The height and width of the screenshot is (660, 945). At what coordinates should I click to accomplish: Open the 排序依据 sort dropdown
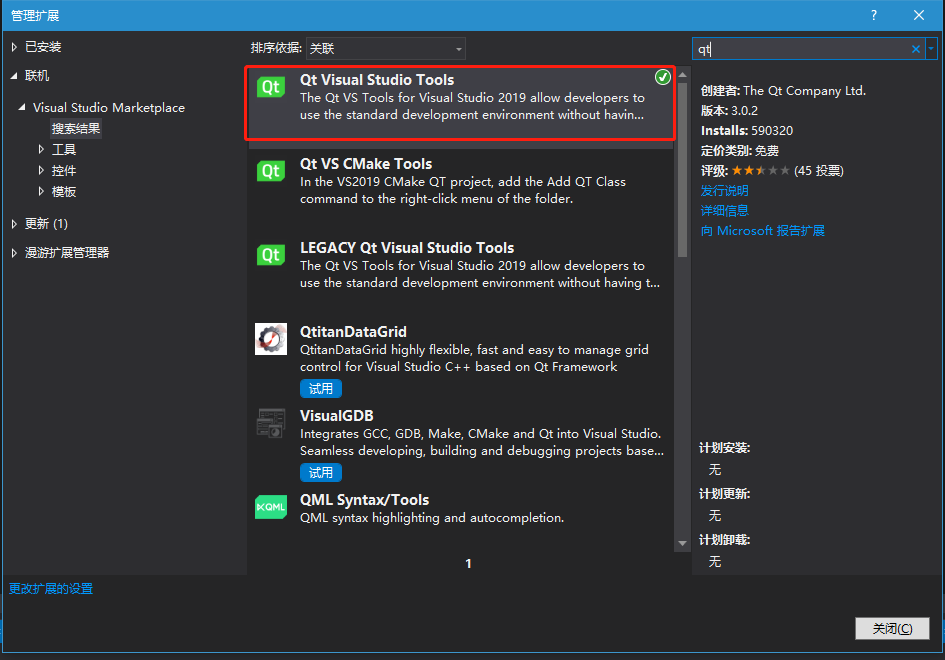tap(386, 49)
